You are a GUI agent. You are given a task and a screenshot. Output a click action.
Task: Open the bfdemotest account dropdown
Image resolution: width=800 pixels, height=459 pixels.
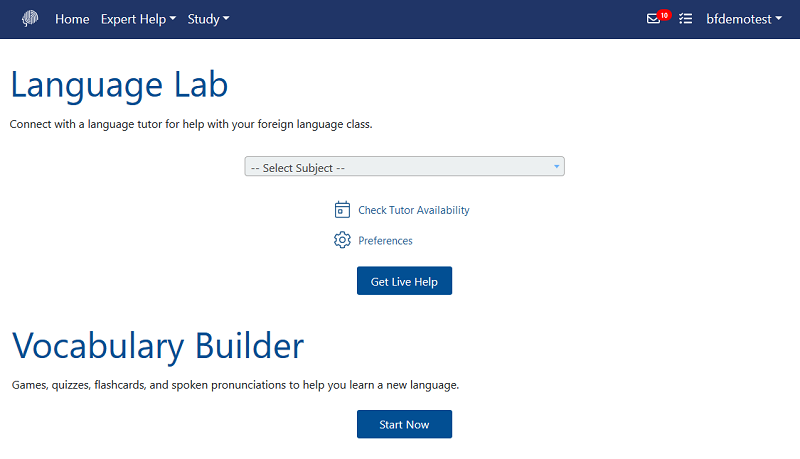[x=744, y=19]
